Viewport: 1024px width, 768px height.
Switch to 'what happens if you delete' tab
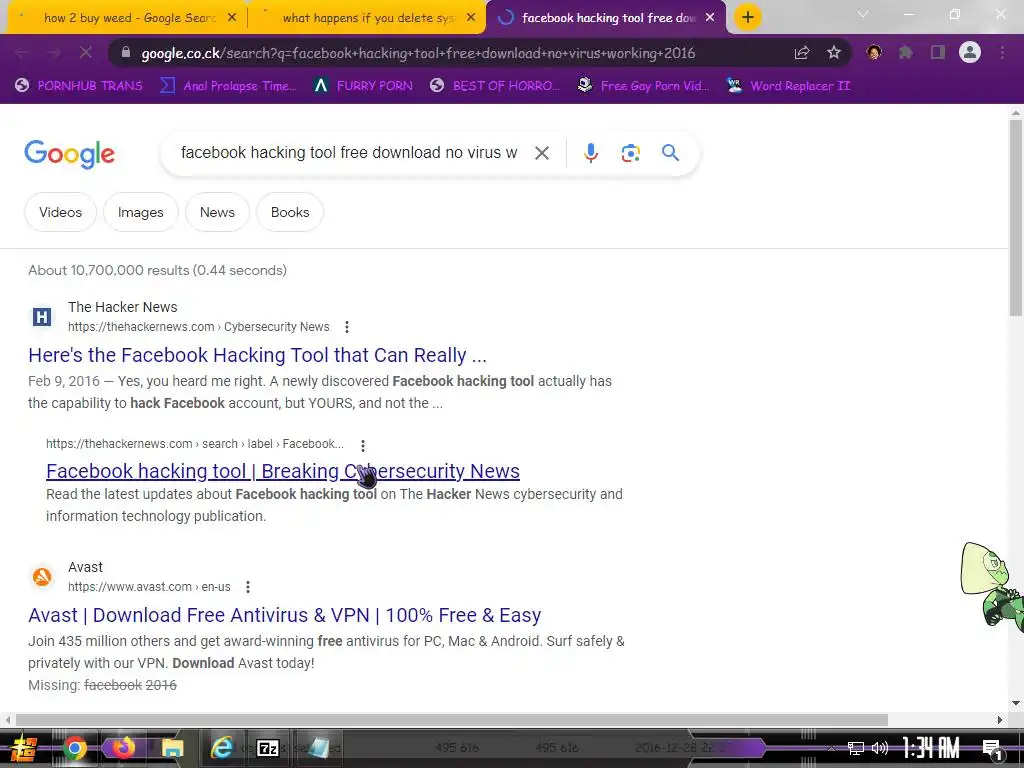pyautogui.click(x=368, y=18)
